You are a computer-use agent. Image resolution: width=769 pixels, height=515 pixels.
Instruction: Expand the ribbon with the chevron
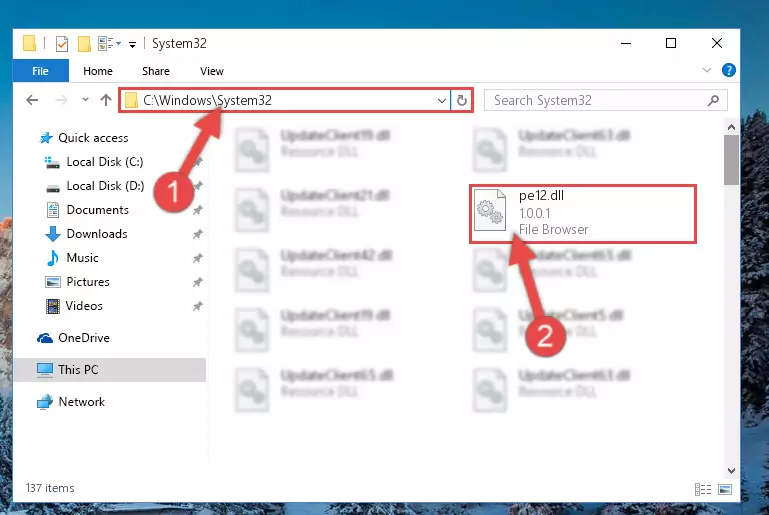706,70
